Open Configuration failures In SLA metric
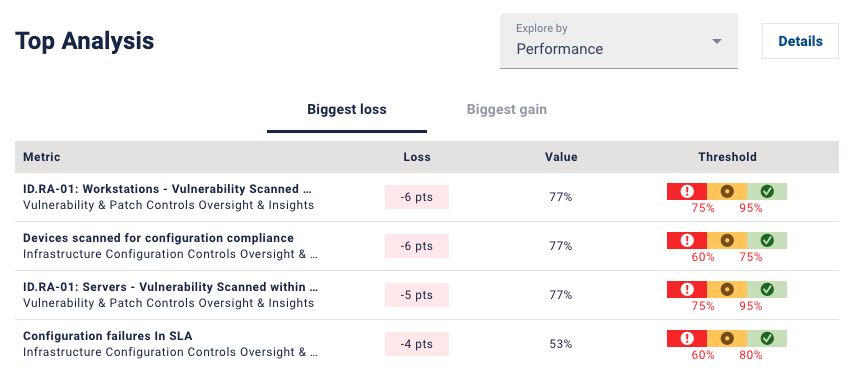 [108, 336]
